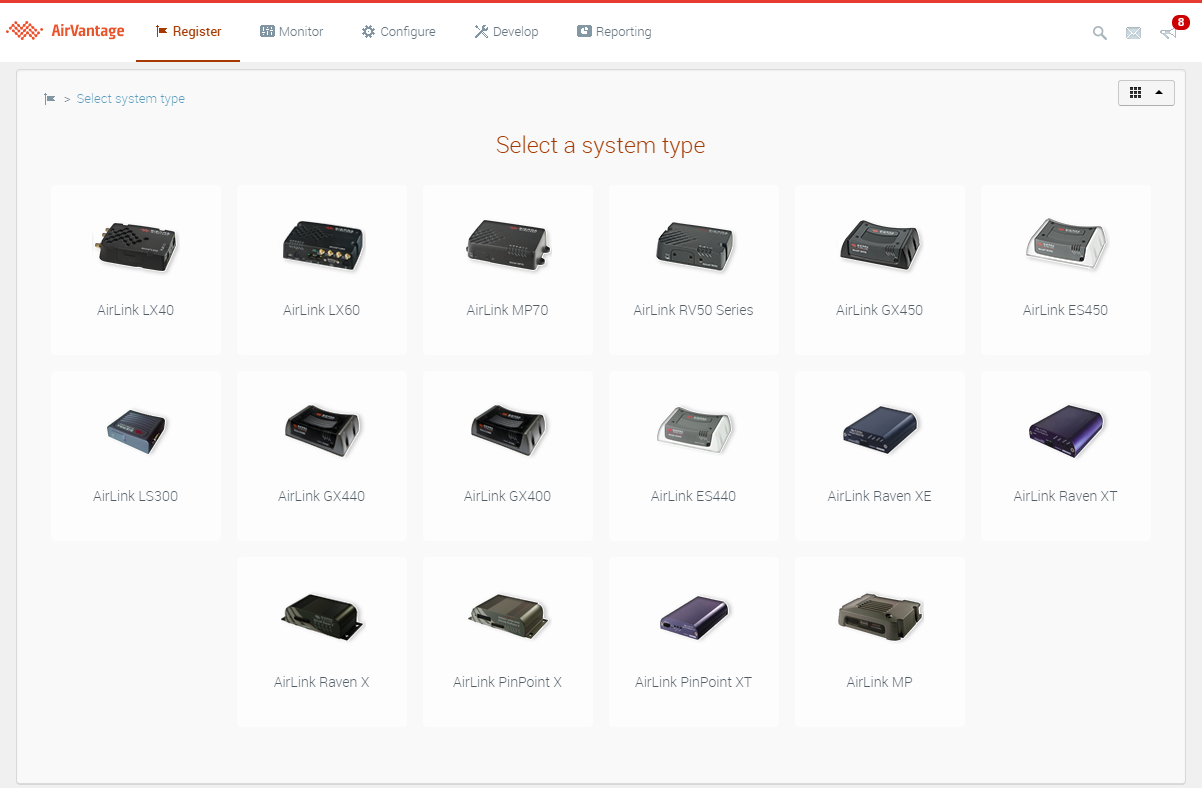Select the AirLink LS300 device image
This screenshot has height=788, width=1202.
136,432
